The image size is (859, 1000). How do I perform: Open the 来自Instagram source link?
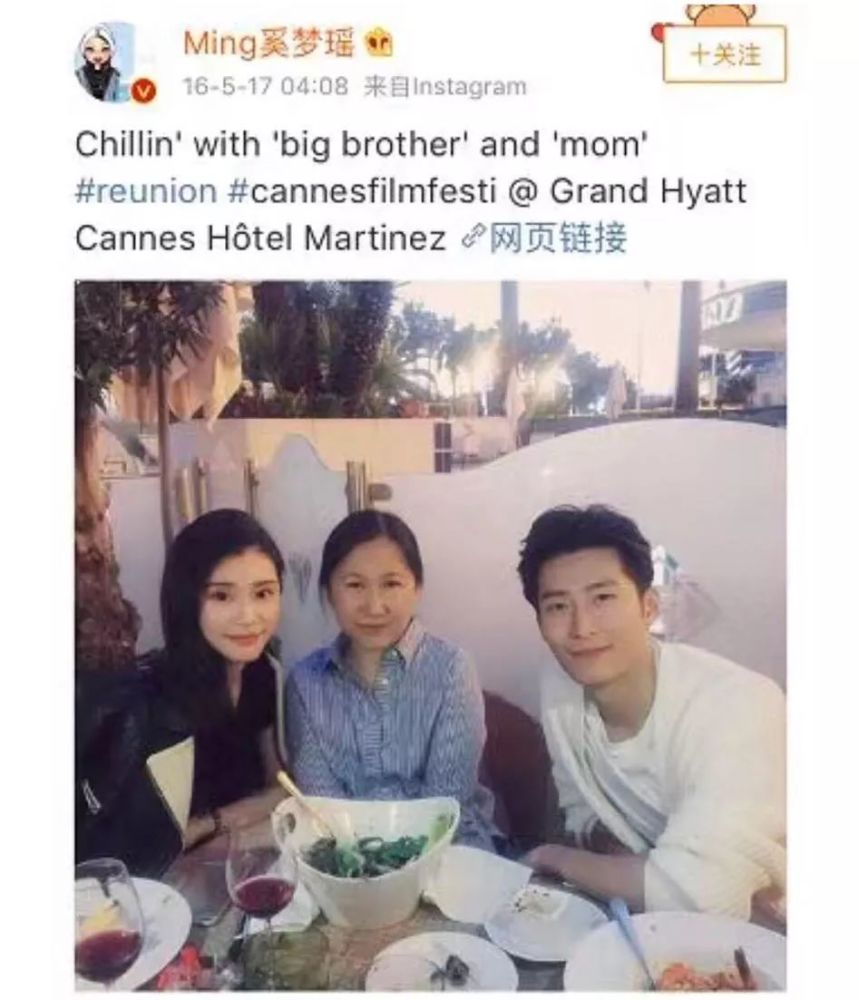pyautogui.click(x=445, y=86)
